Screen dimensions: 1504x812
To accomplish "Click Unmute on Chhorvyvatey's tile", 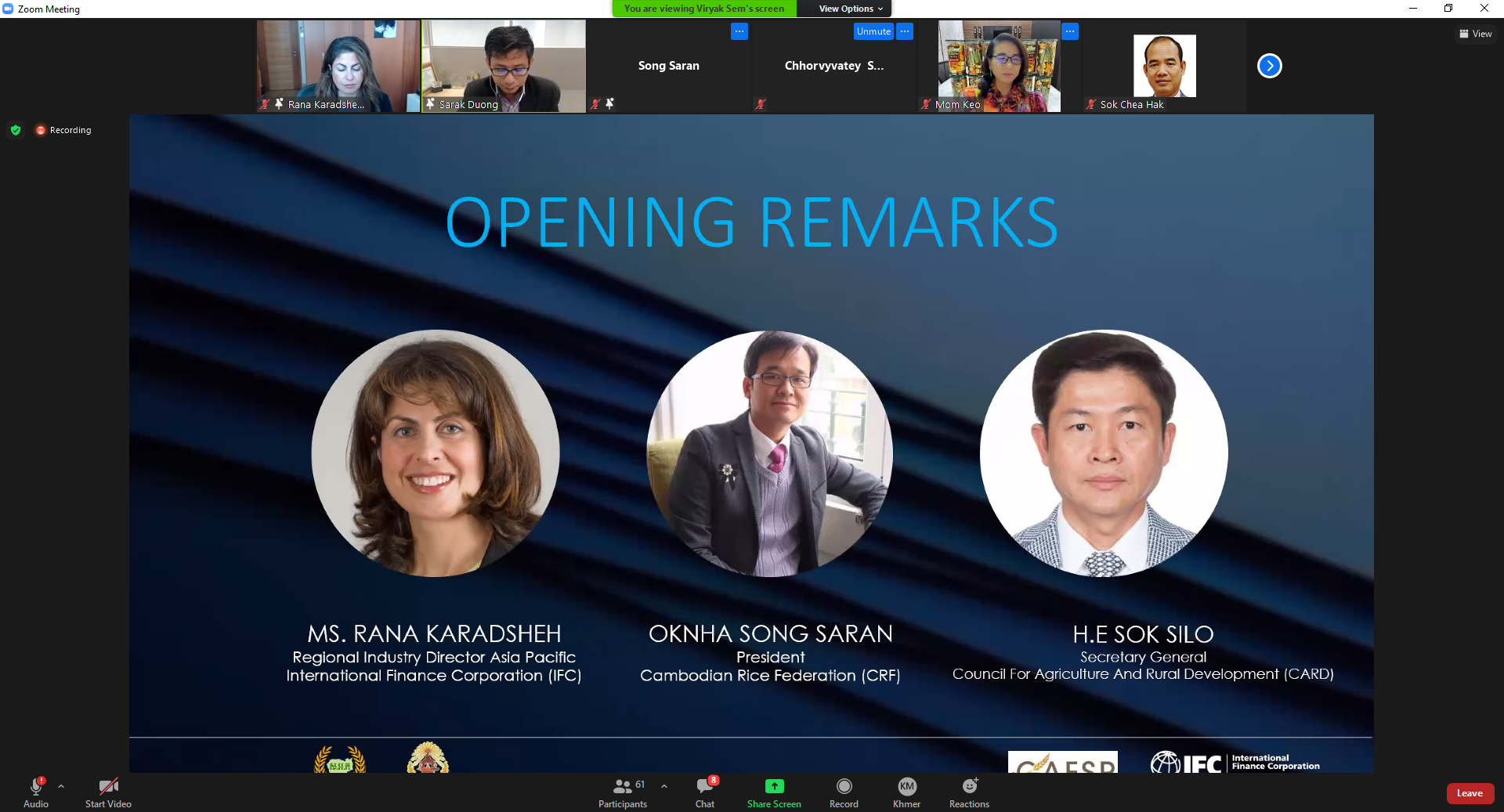I will coord(873,31).
